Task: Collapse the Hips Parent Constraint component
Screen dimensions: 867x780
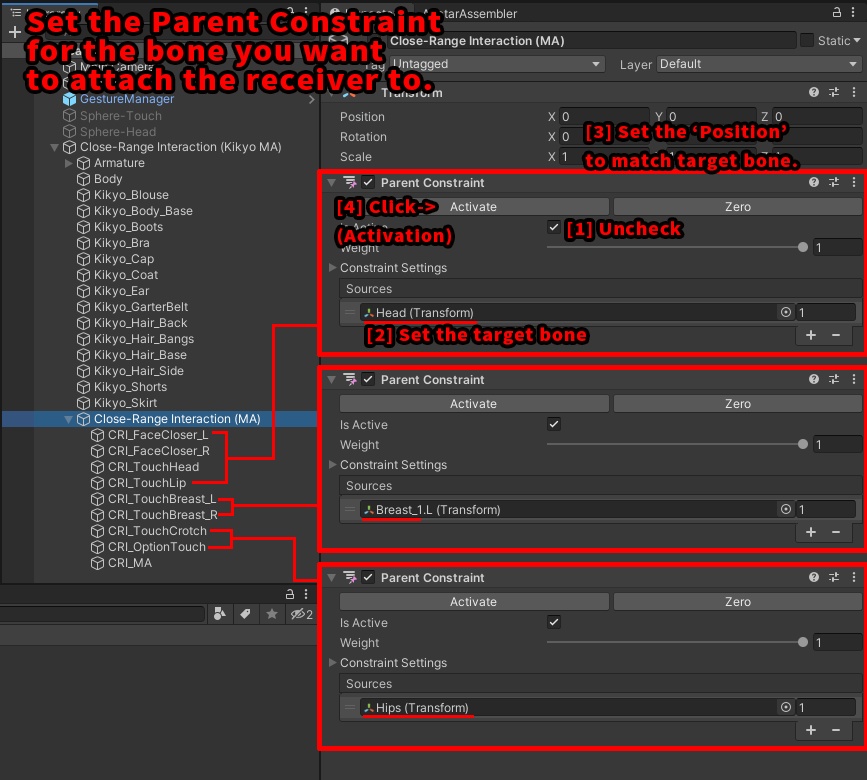Action: click(x=331, y=577)
